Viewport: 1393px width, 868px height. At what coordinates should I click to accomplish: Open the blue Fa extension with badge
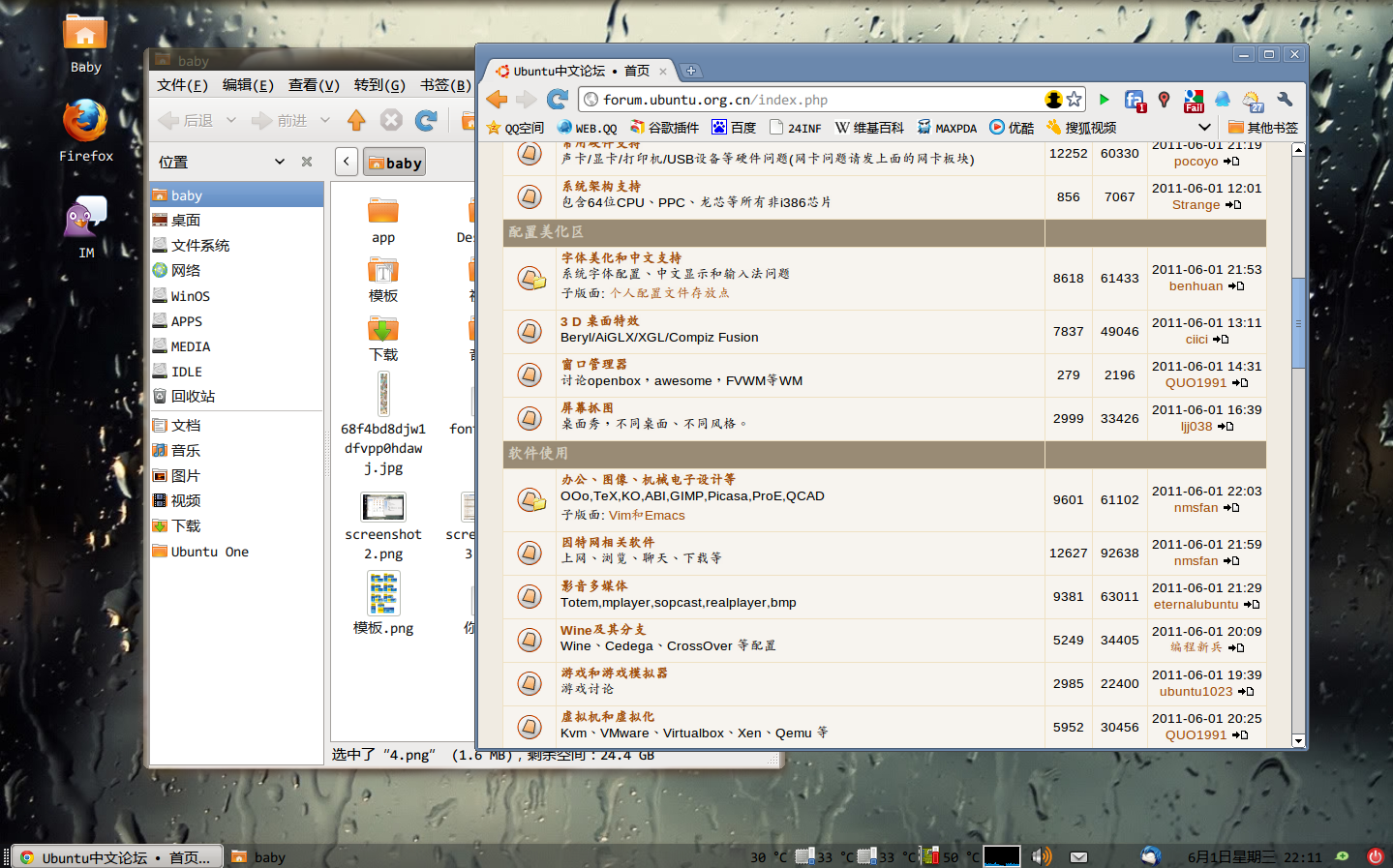point(1135,100)
